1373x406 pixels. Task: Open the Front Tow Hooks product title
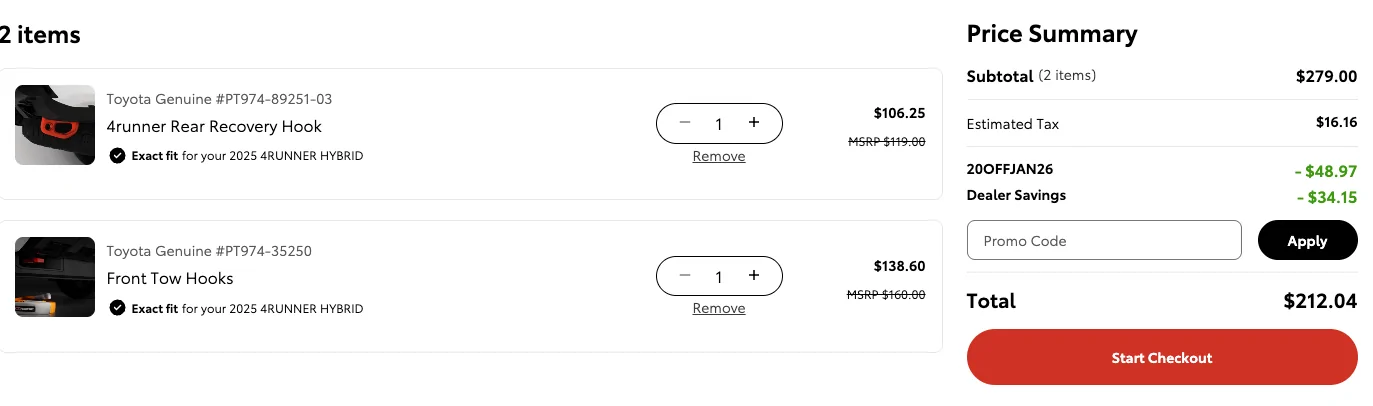click(x=170, y=279)
